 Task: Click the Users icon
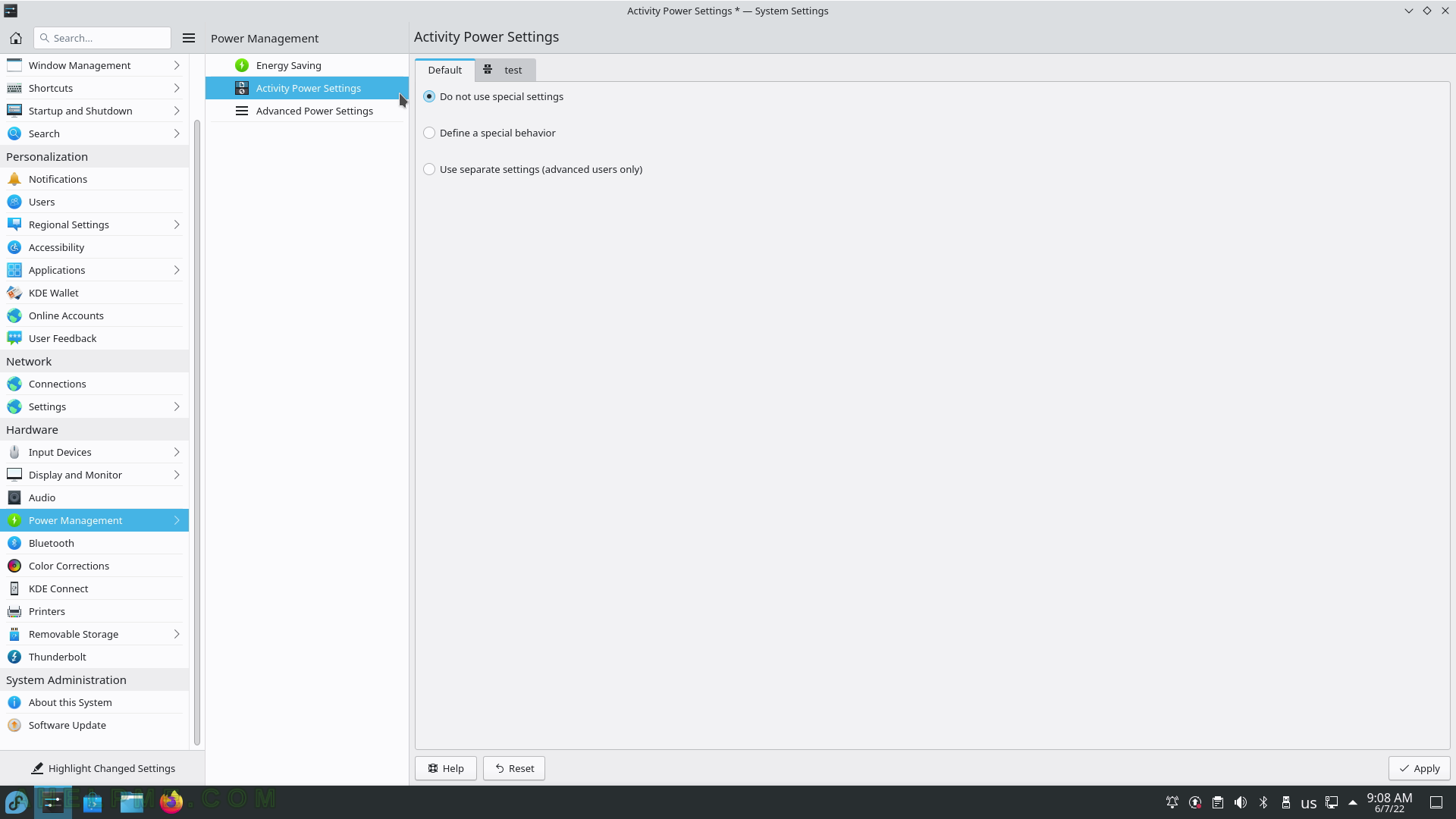14,202
